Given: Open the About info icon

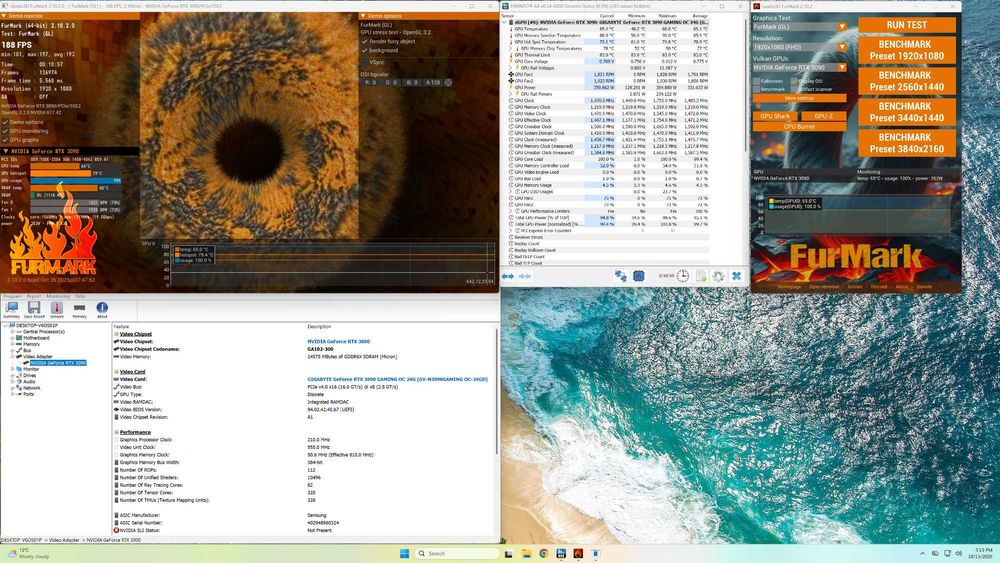Looking at the screenshot, I should point(101,309).
